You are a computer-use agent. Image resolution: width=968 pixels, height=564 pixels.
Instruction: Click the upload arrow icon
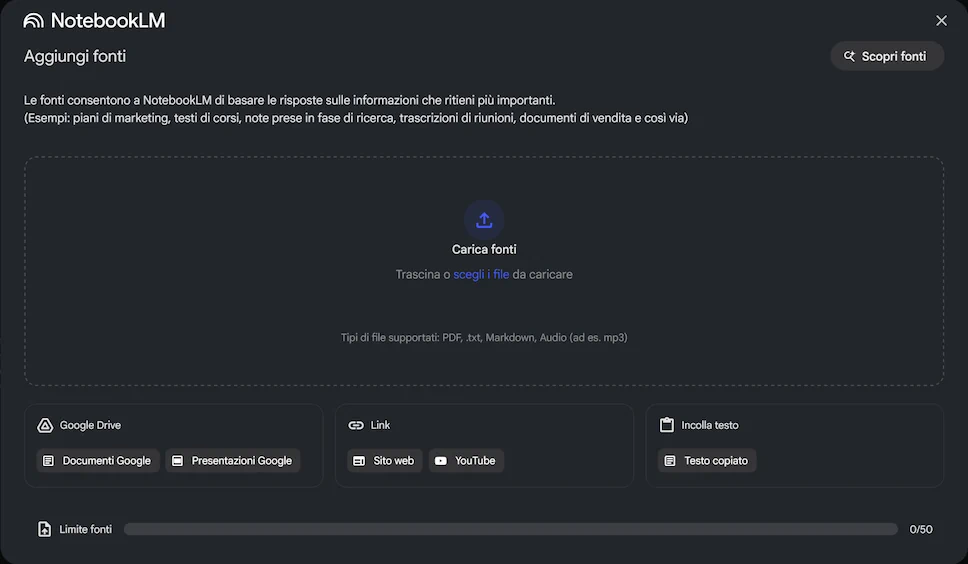484,220
